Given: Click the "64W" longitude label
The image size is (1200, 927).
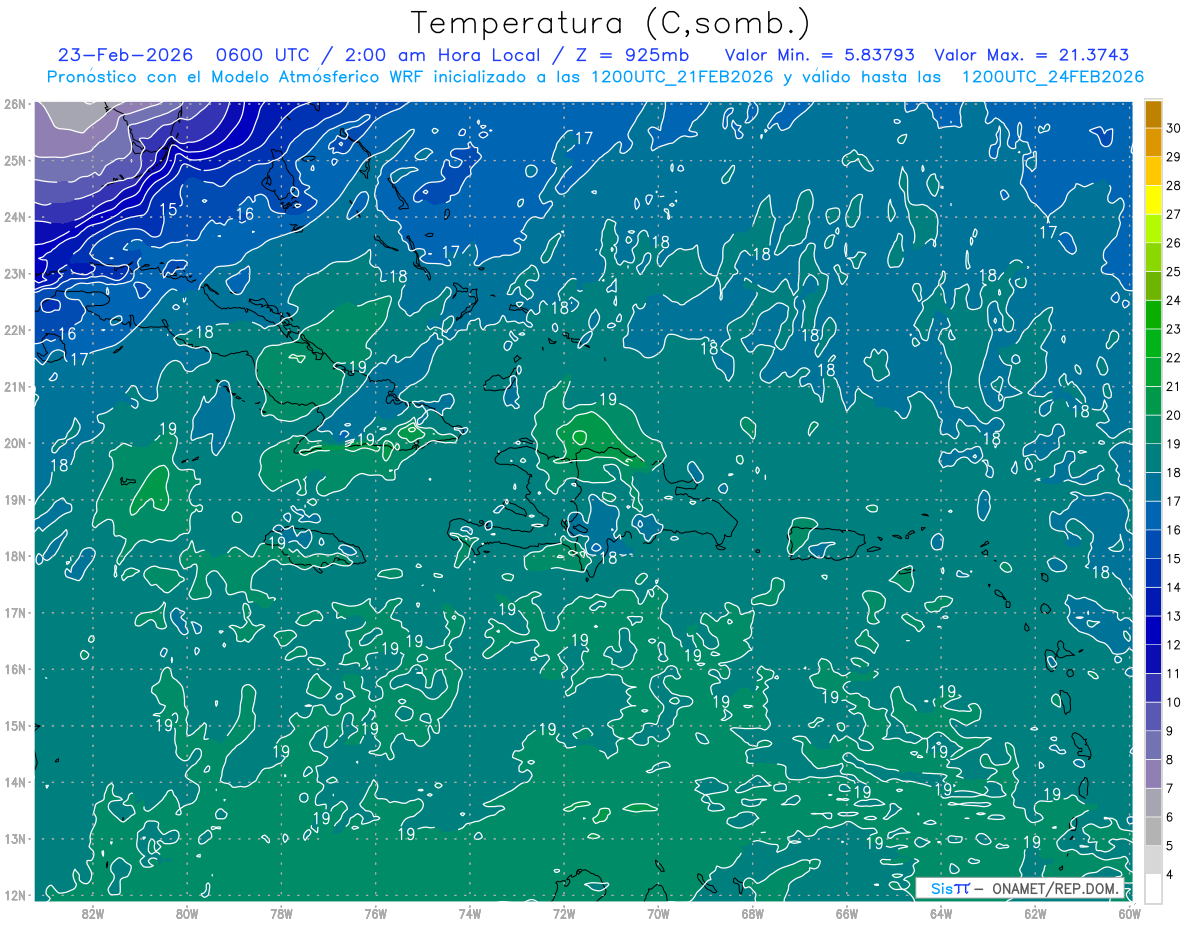Looking at the screenshot, I should [941, 913].
